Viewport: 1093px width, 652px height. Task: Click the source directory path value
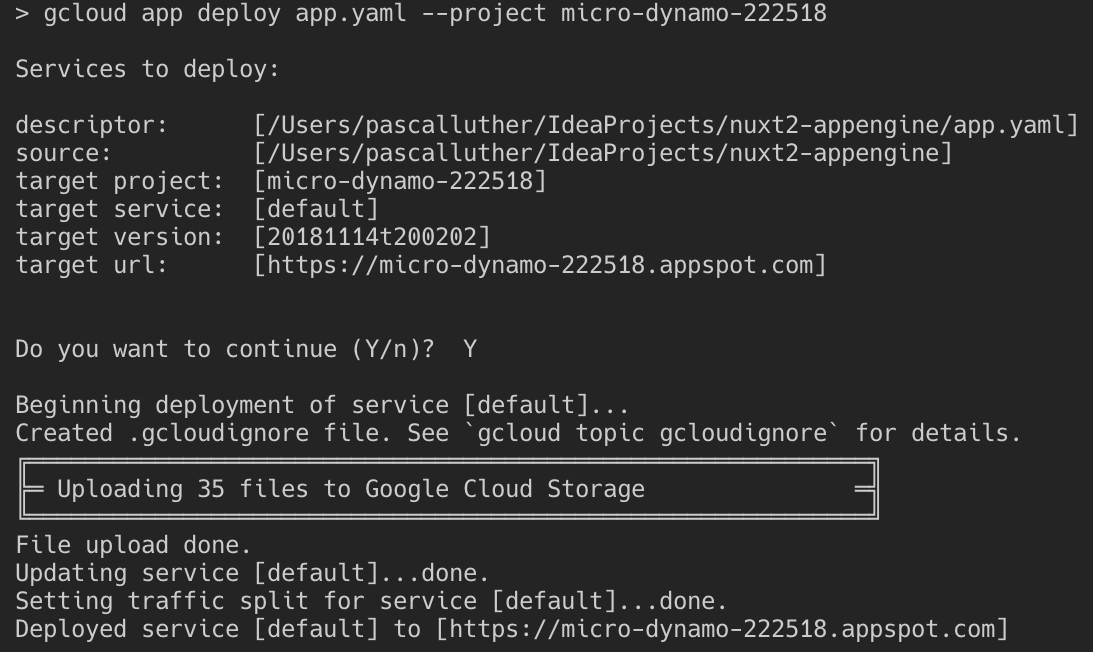(x=603, y=153)
